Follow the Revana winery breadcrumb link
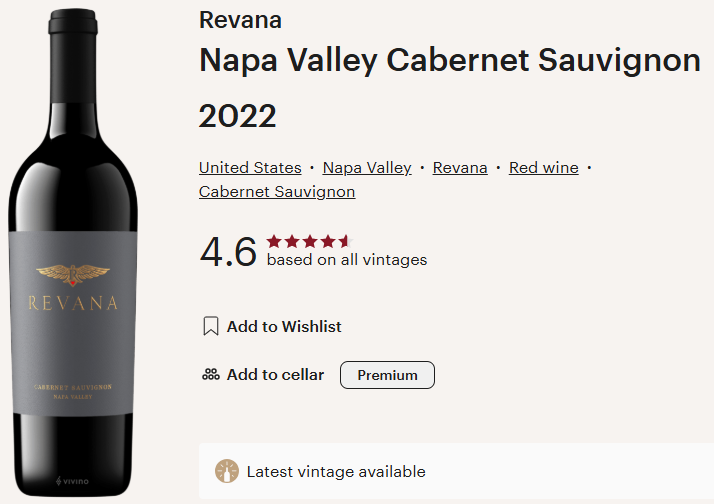714x504 pixels. (x=460, y=168)
